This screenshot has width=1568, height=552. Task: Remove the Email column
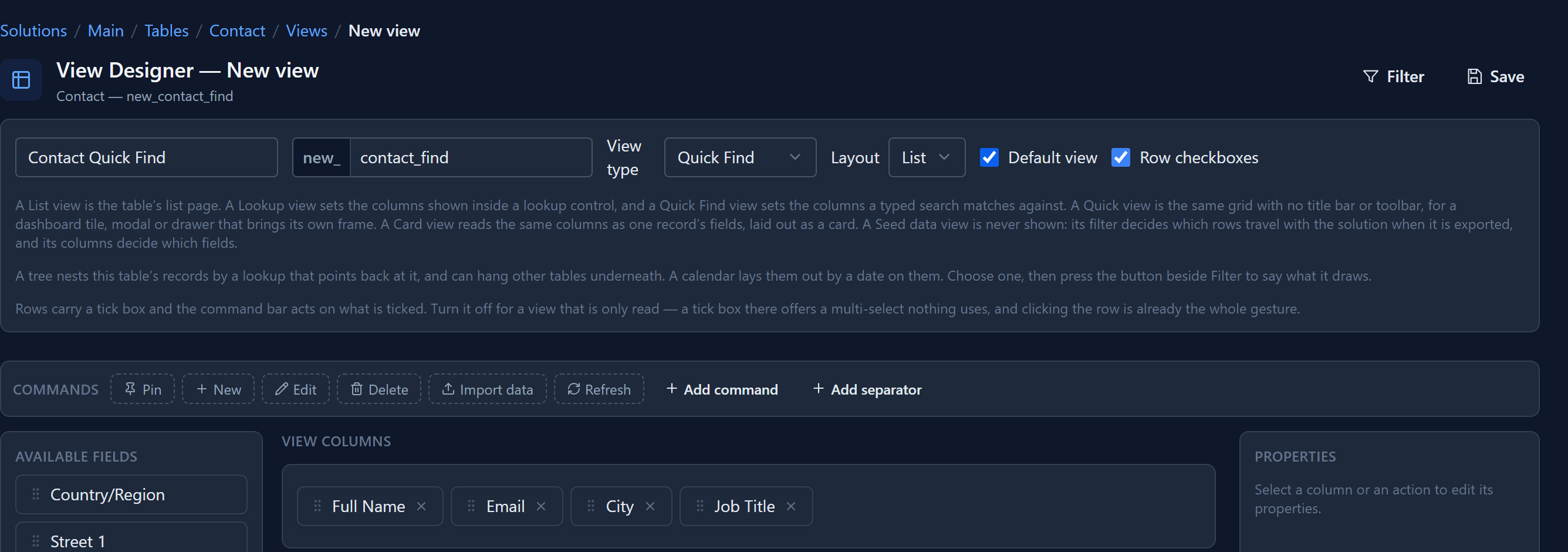click(541, 506)
